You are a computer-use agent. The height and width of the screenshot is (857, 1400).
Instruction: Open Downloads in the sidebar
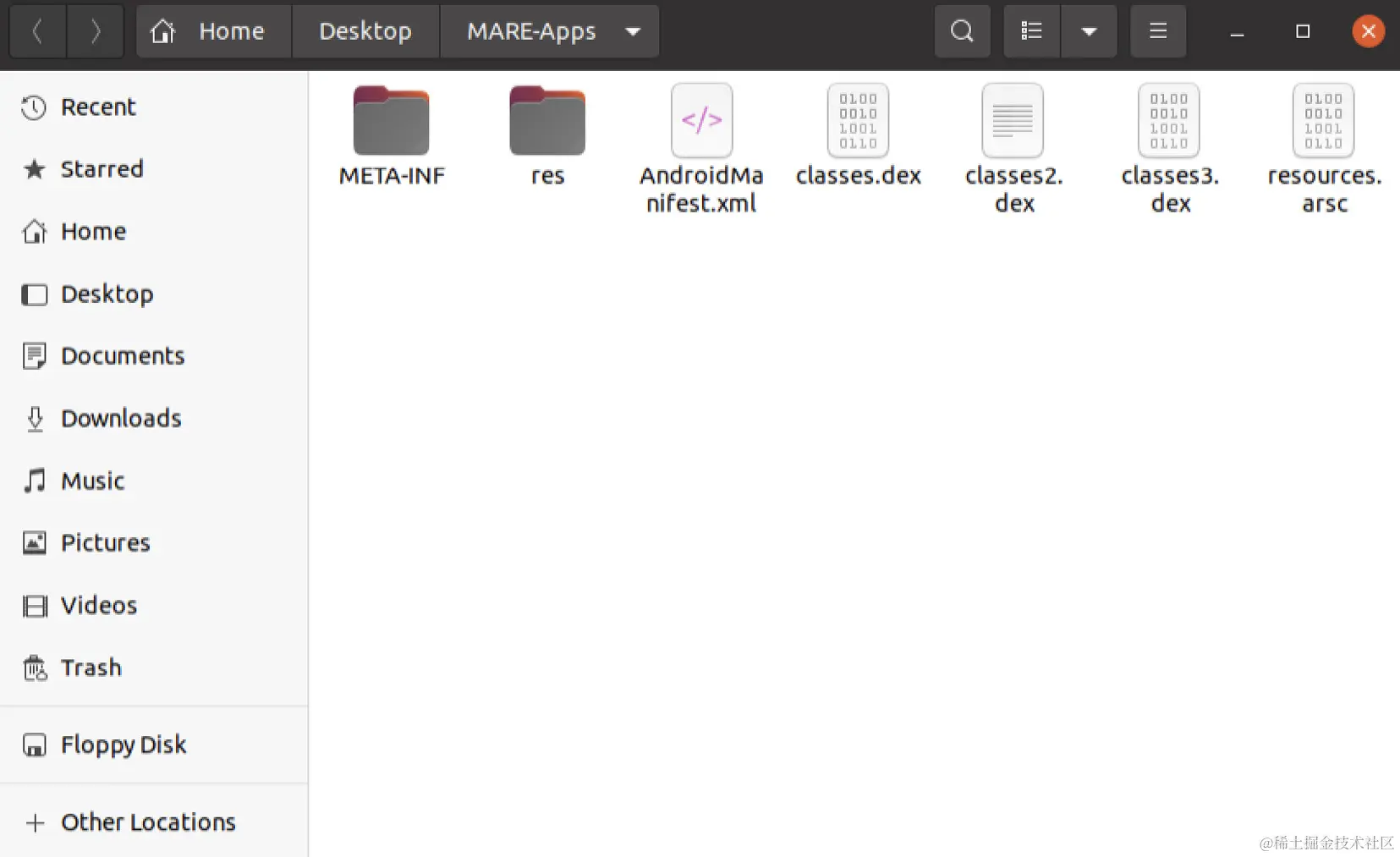[x=154, y=419]
